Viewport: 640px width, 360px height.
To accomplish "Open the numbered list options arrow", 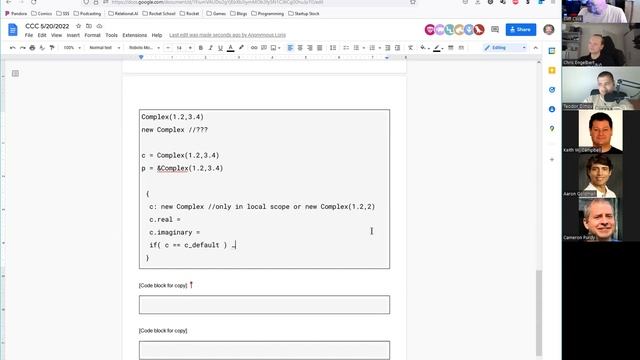I will click(x=380, y=48).
